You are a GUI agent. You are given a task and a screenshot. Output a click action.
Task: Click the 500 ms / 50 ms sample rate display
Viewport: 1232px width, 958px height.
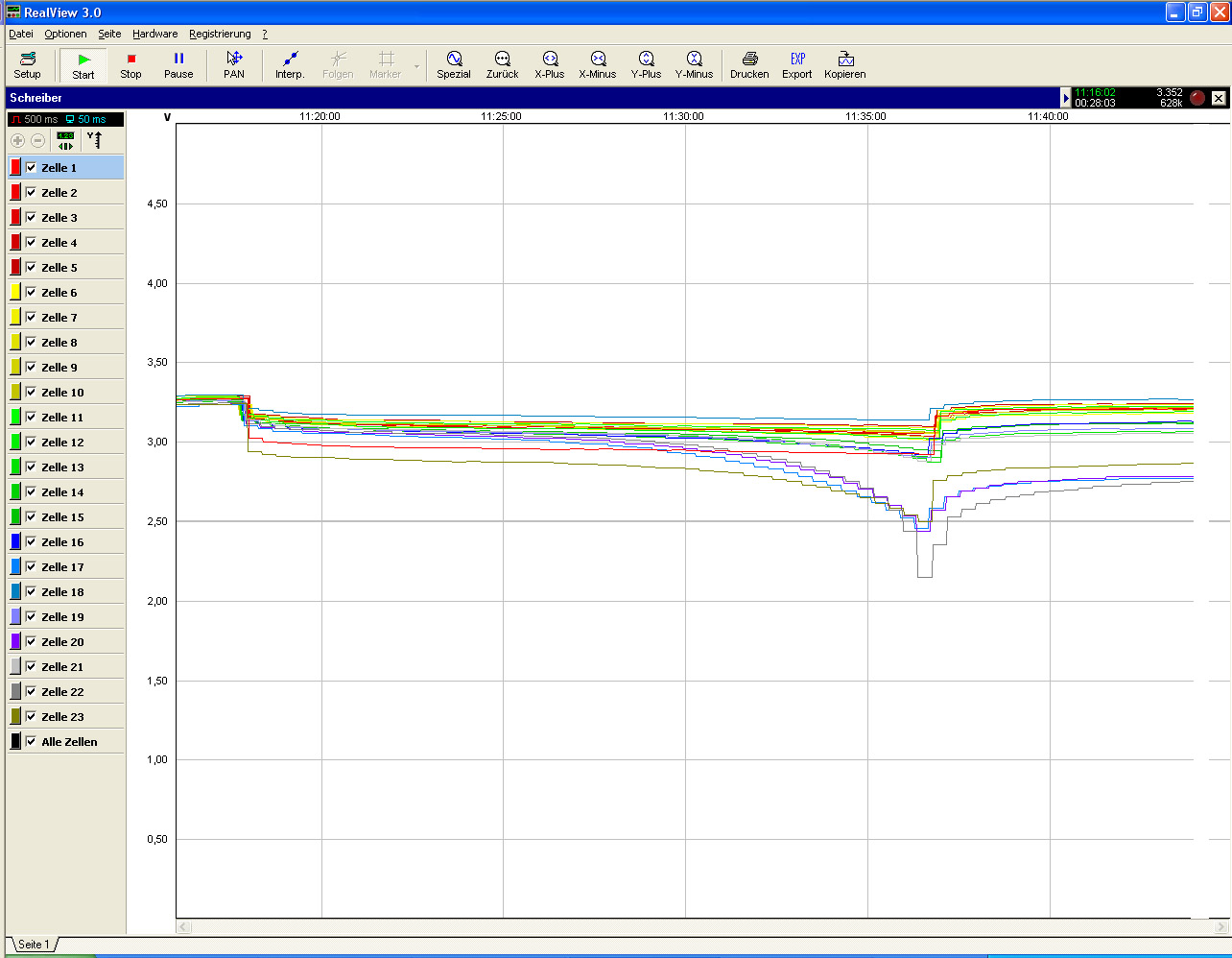[65, 119]
